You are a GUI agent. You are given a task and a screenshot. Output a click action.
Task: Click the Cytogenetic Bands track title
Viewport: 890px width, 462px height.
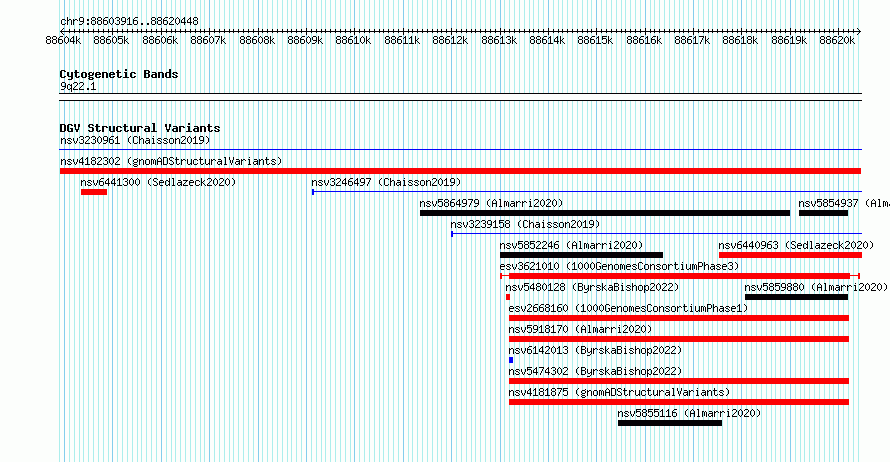click(119, 74)
